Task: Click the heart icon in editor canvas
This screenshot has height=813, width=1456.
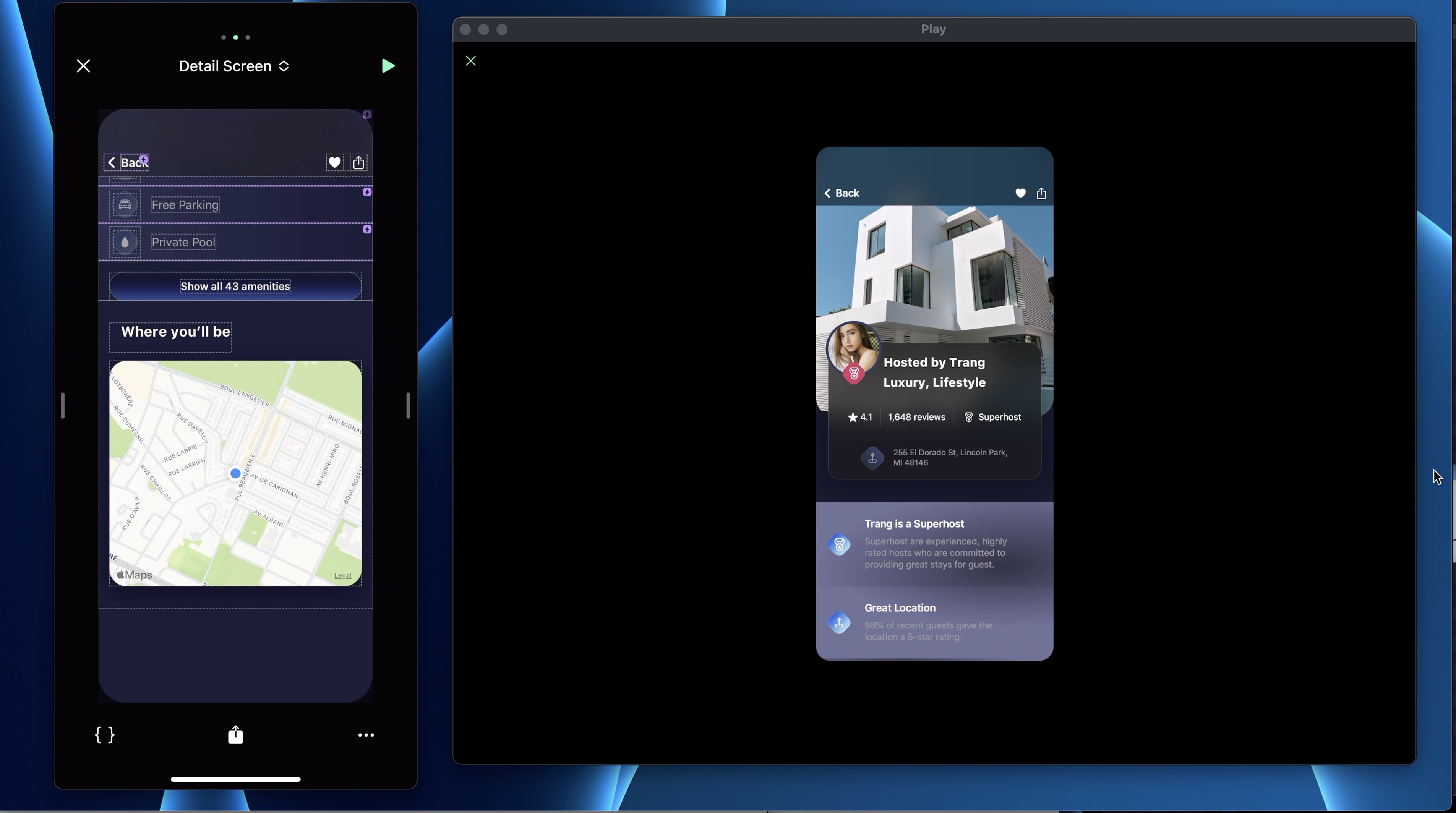Action: tap(334, 163)
